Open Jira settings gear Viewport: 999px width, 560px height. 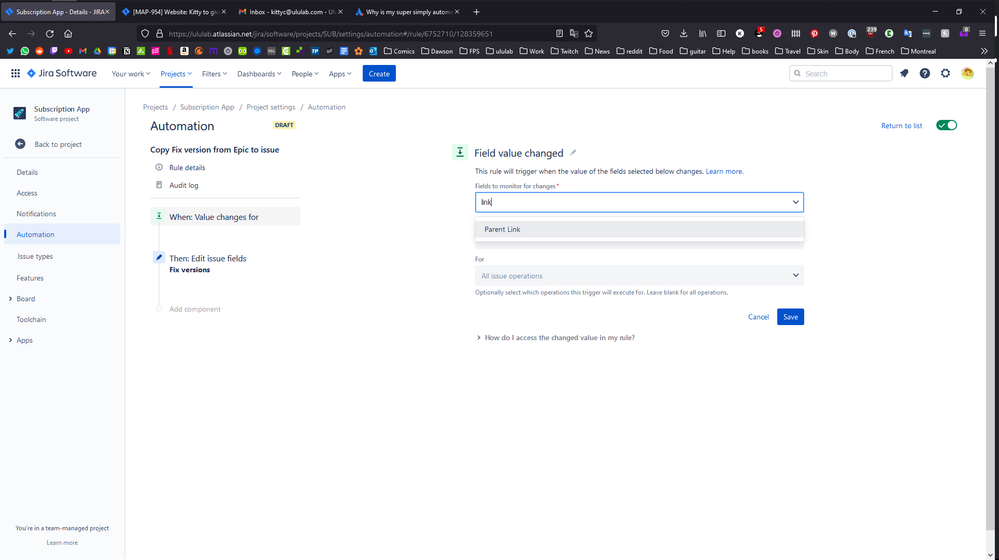click(945, 73)
